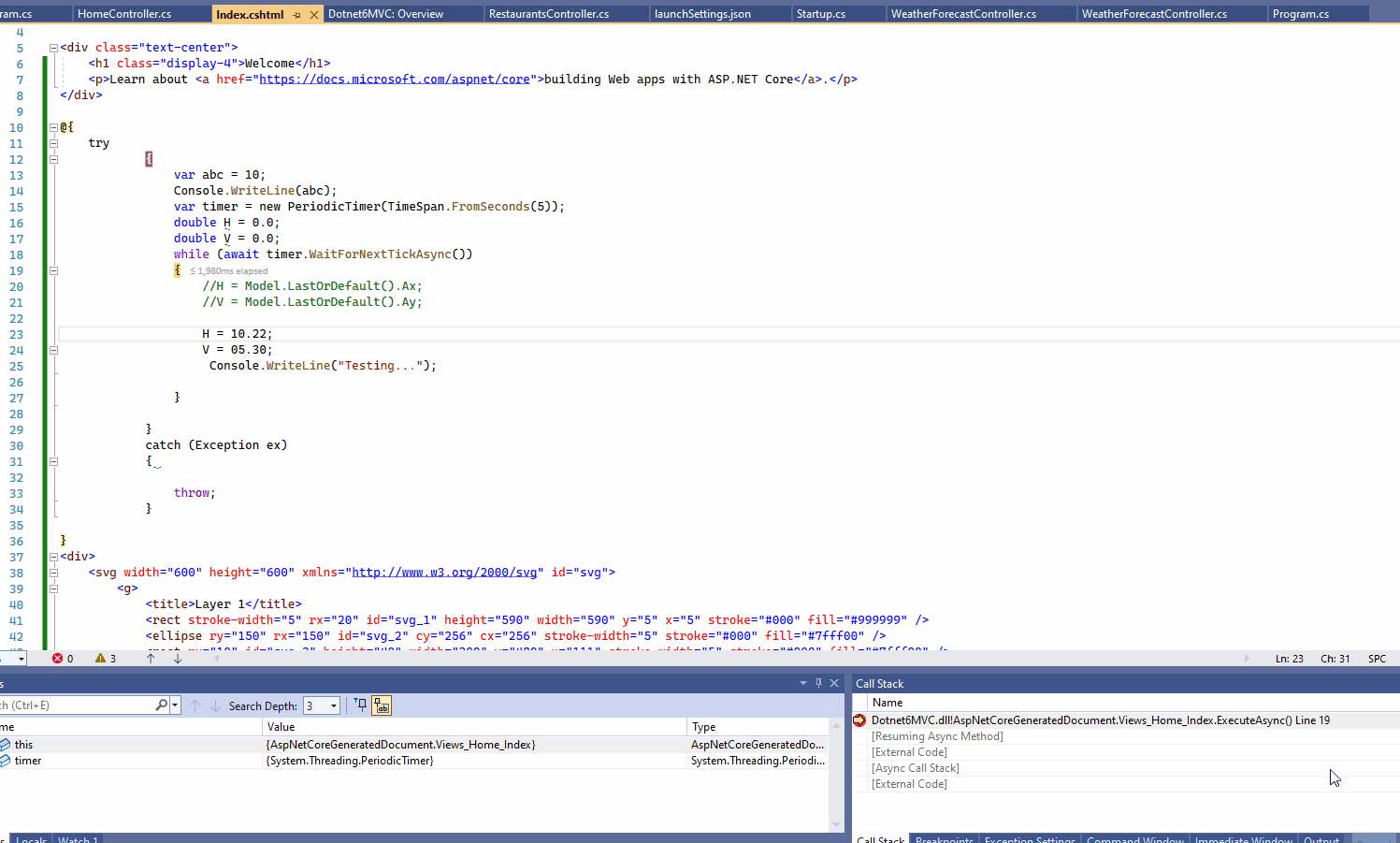
Task: Collapse the div element at line 37
Action: coord(53,557)
